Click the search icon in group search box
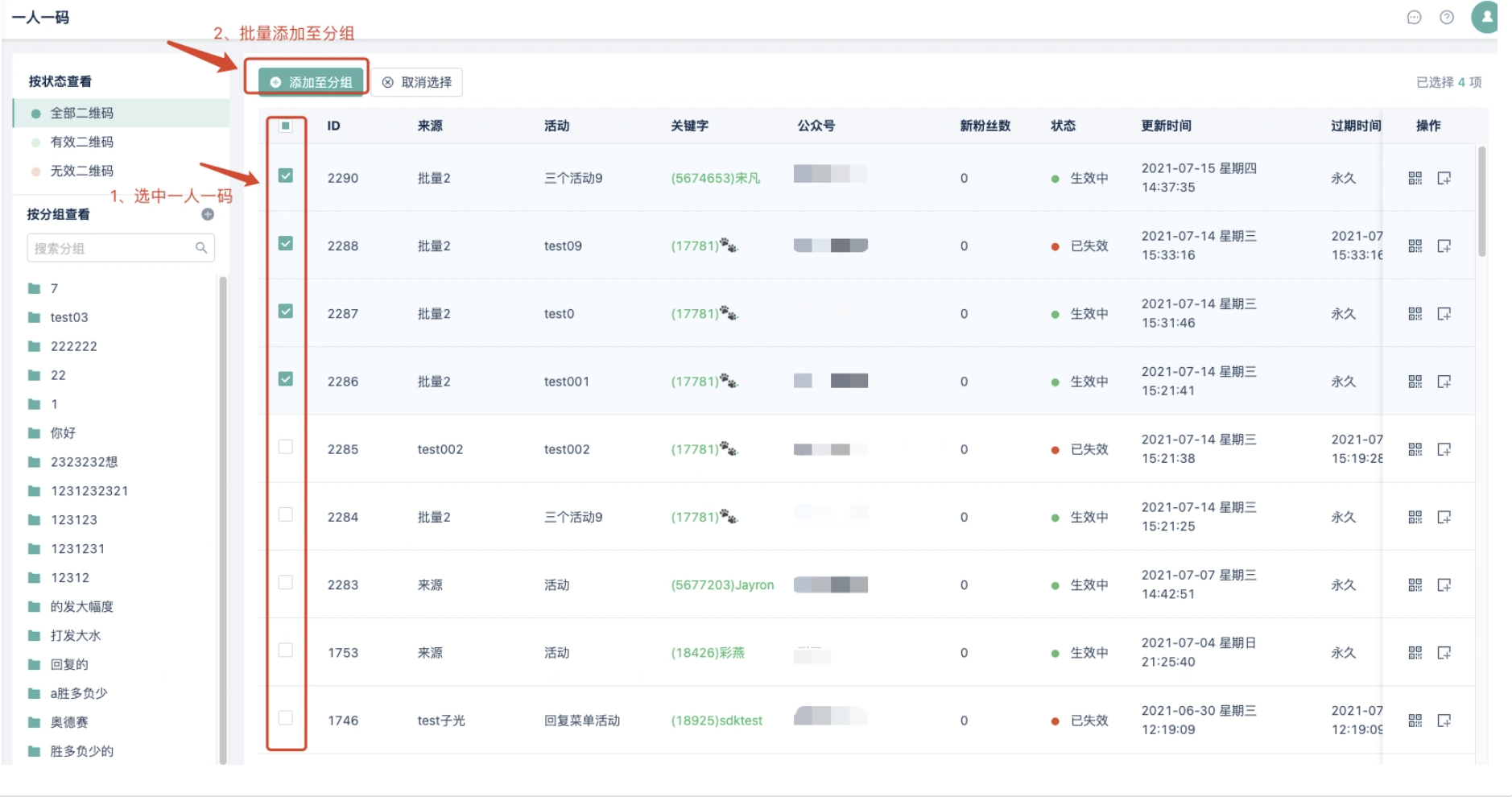Image resolution: width=1512 pixels, height=797 pixels. click(201, 248)
